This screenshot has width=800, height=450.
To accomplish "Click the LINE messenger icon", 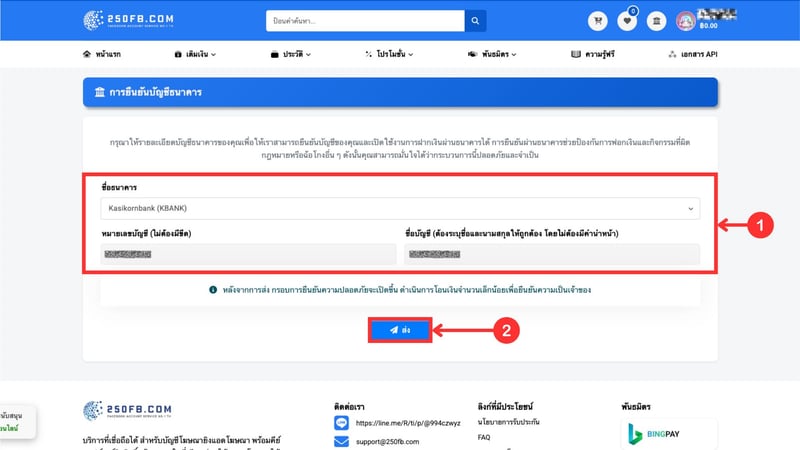I will click(341, 423).
